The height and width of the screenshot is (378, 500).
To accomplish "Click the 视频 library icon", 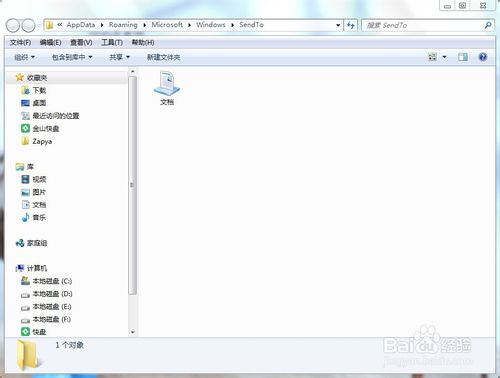I will tap(25, 179).
